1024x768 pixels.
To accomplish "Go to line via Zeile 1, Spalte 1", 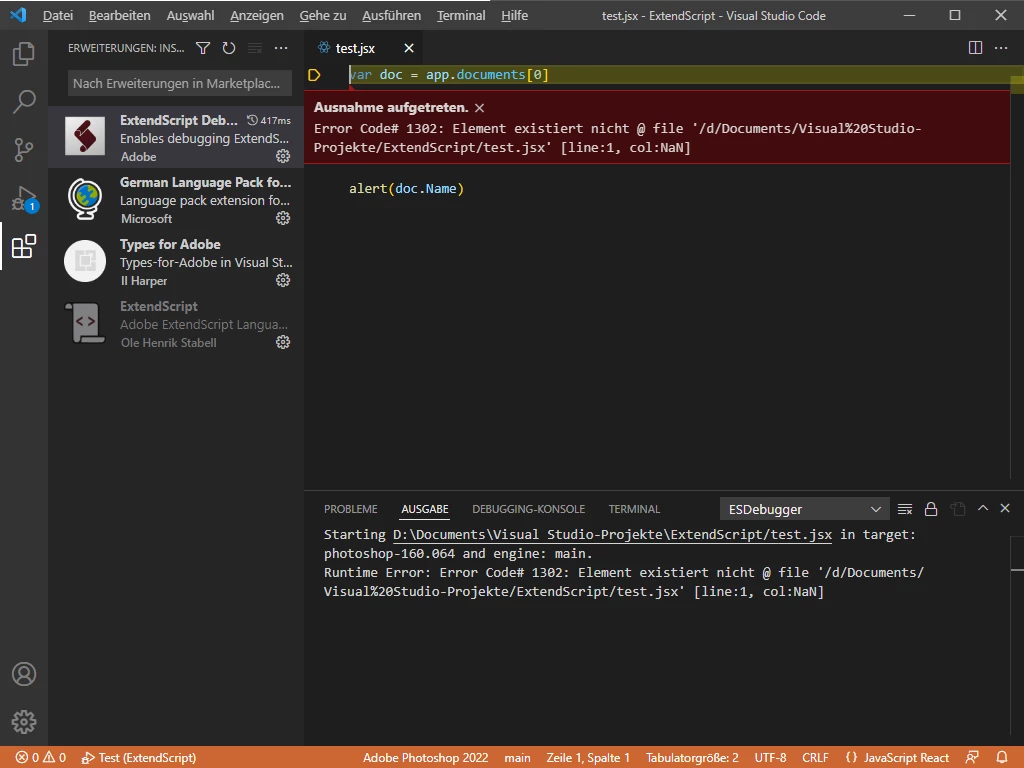I will coord(588,758).
